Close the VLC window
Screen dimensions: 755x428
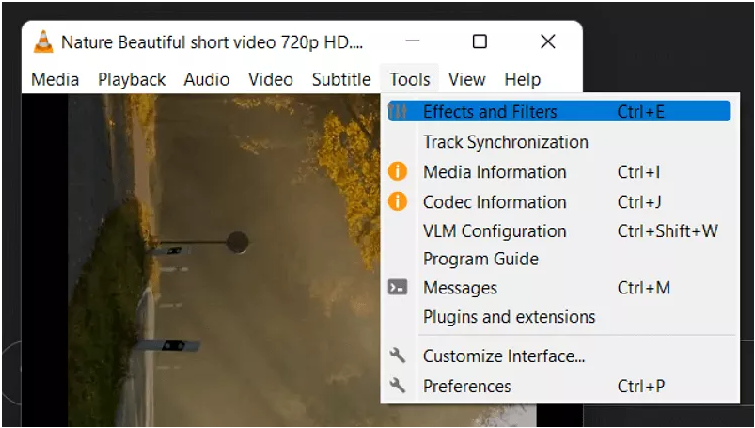(x=548, y=41)
